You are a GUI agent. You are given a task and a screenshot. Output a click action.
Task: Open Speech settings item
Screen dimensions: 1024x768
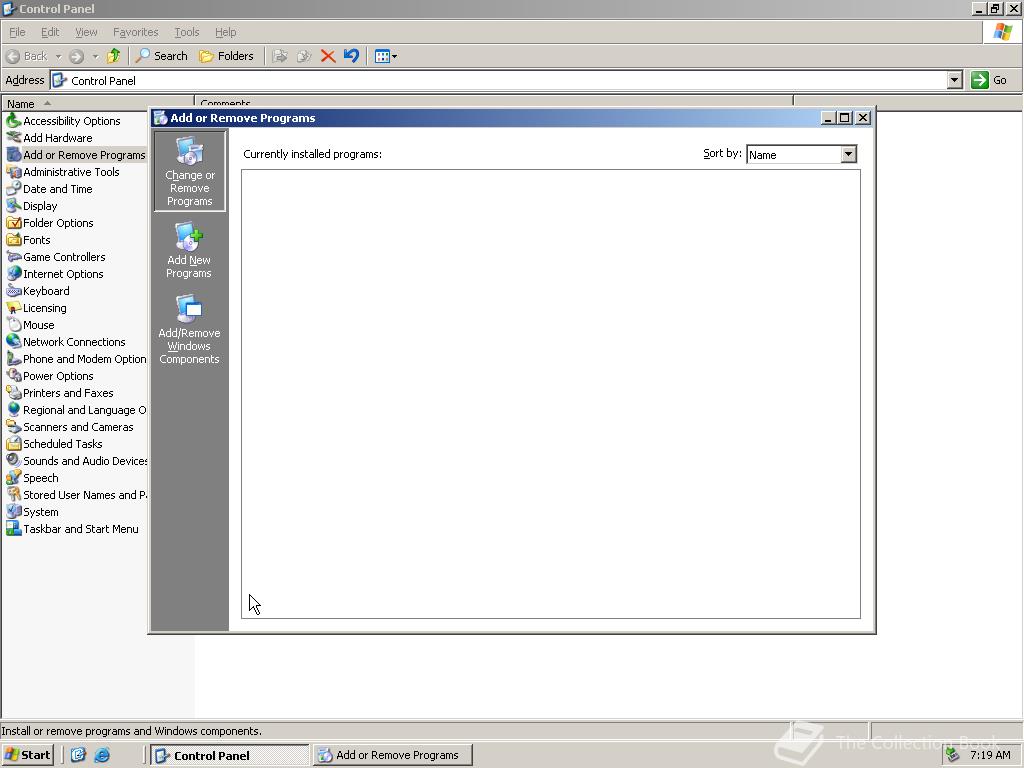[x=33, y=477]
